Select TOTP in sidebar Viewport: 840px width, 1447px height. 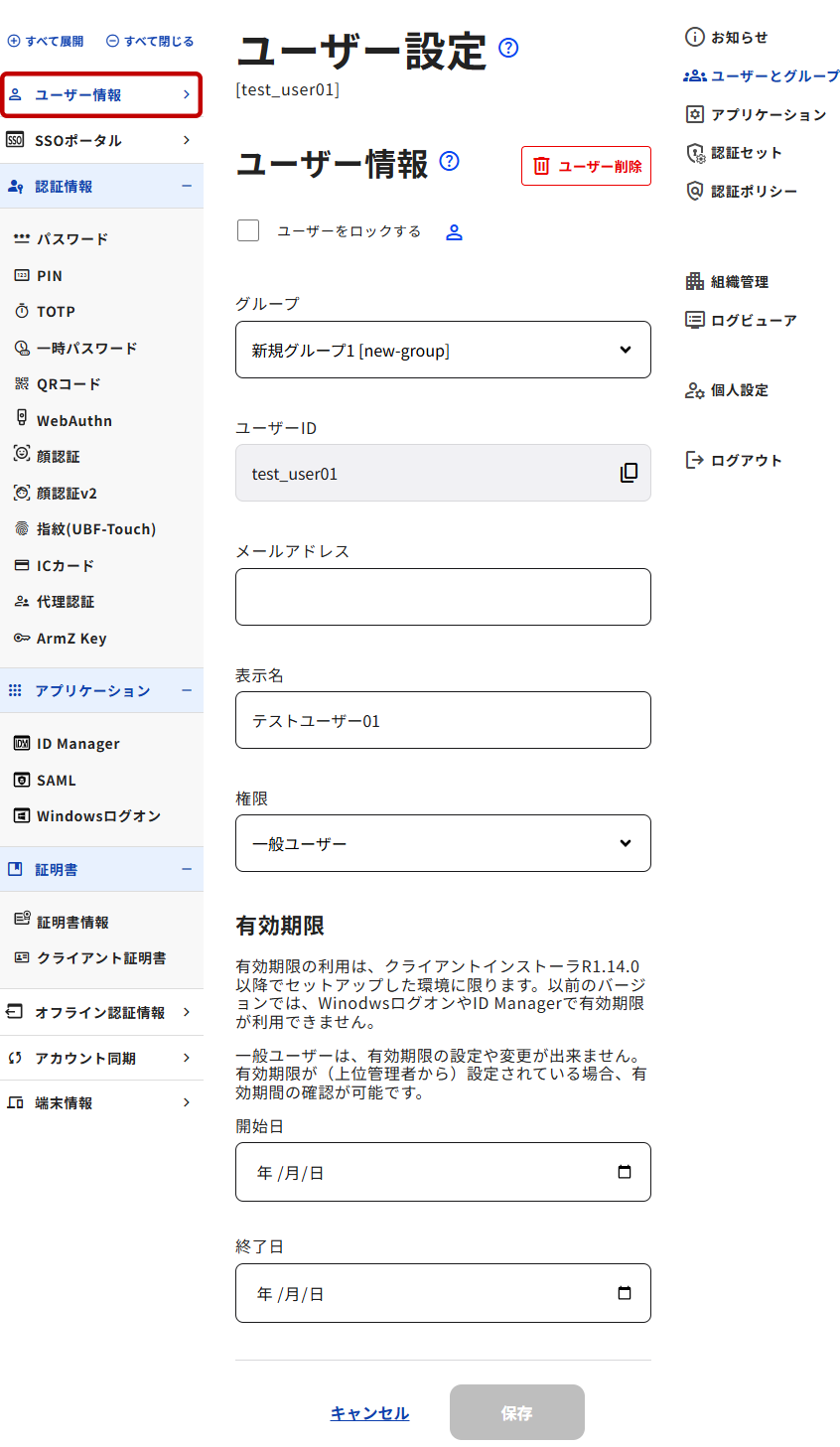coord(56,312)
